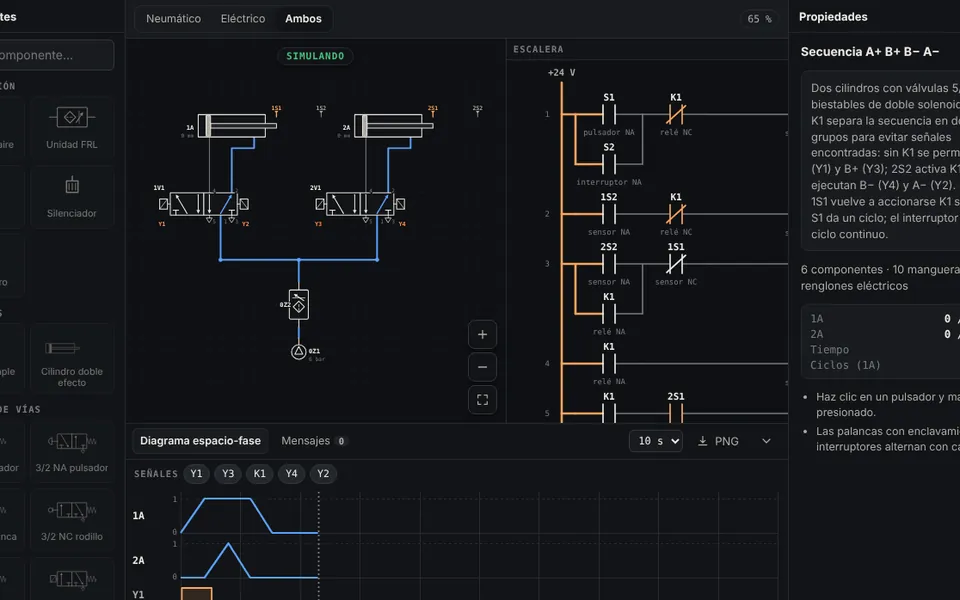Select cylinder 2A in the diagram
The width and height of the screenshot is (960, 600).
point(394,126)
